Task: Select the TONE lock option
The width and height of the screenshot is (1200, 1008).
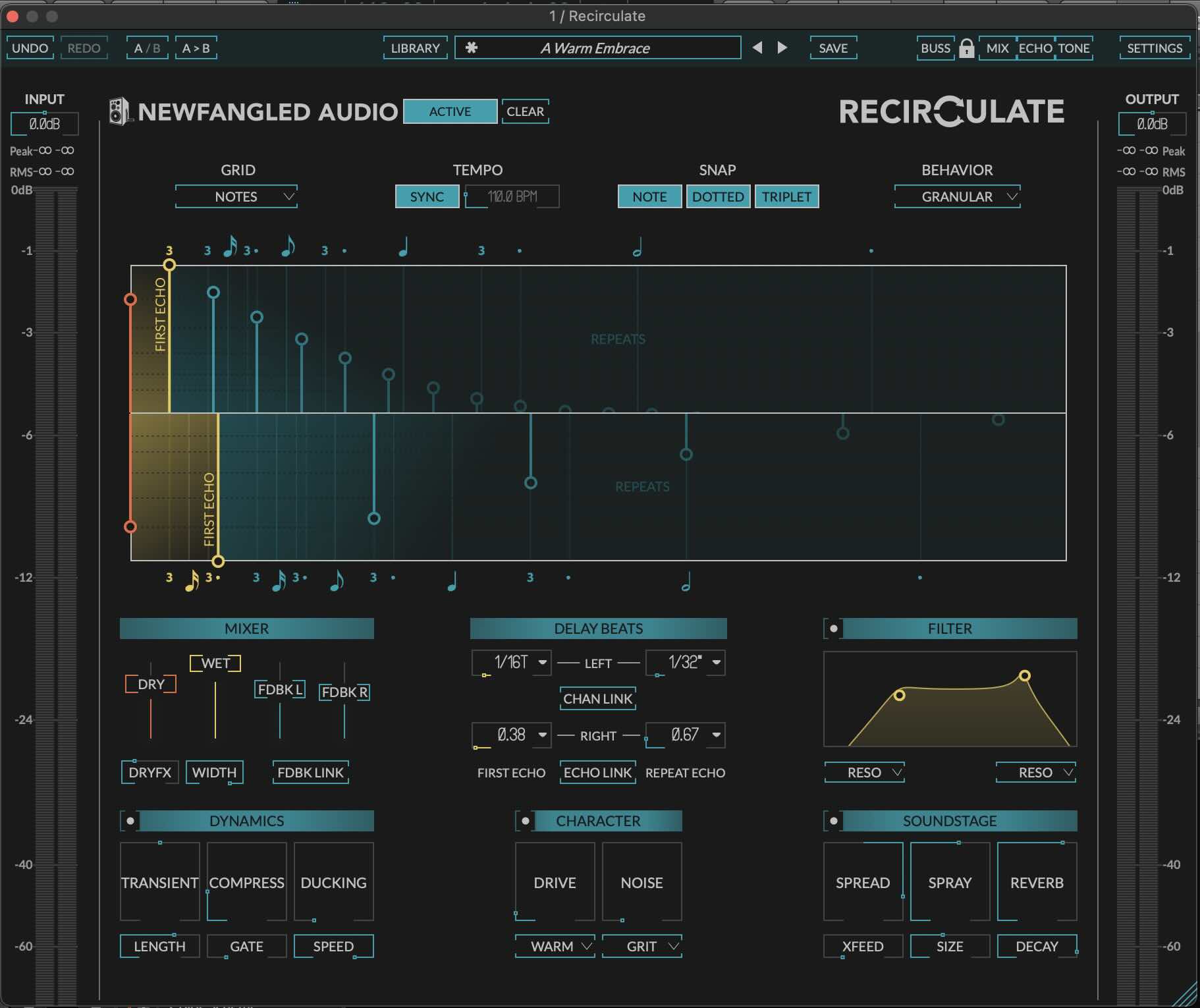Action: (x=1074, y=48)
